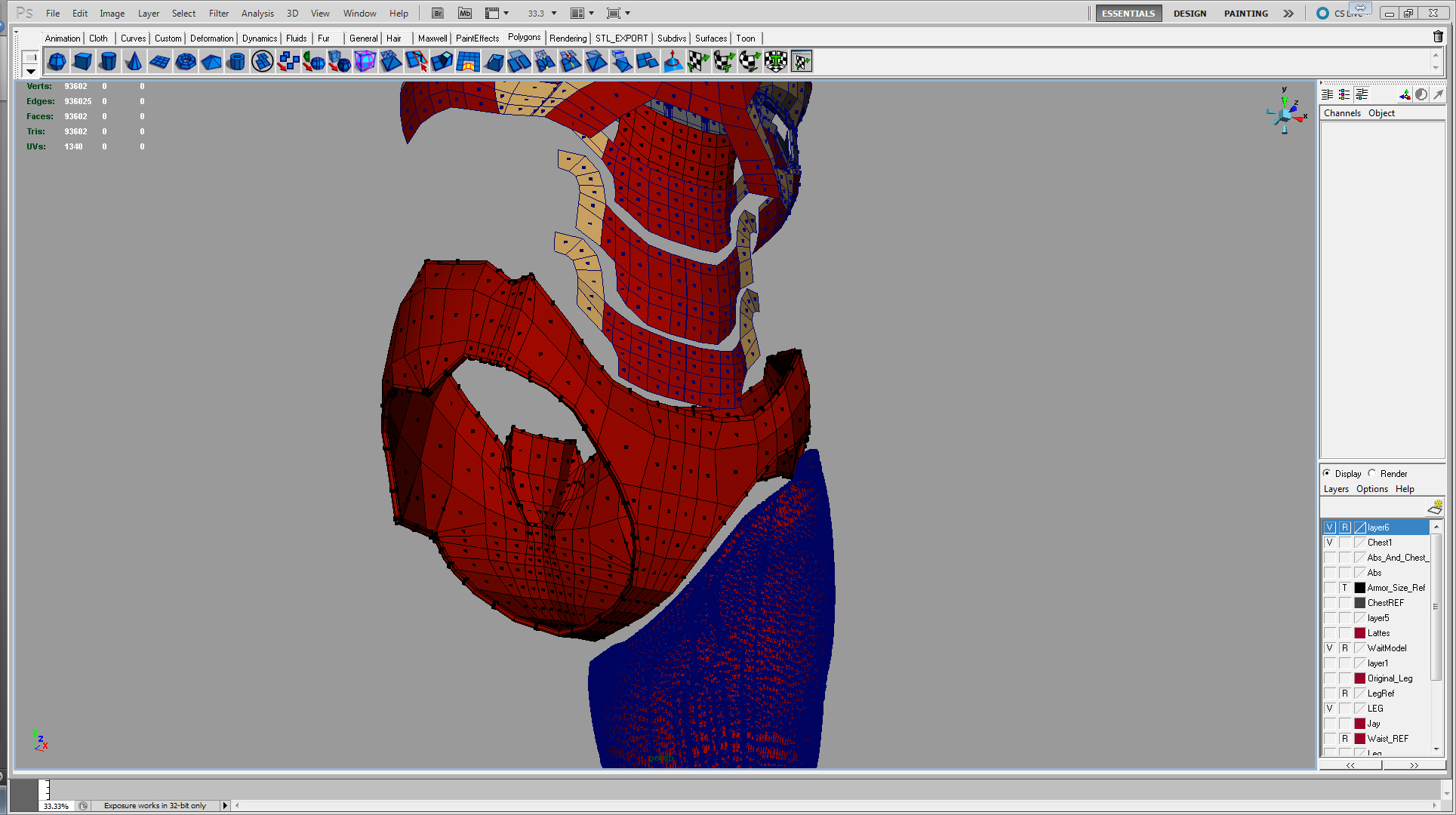Click the colored axes manipulator icon
The width and height of the screenshot is (1456, 815).
point(1405,94)
